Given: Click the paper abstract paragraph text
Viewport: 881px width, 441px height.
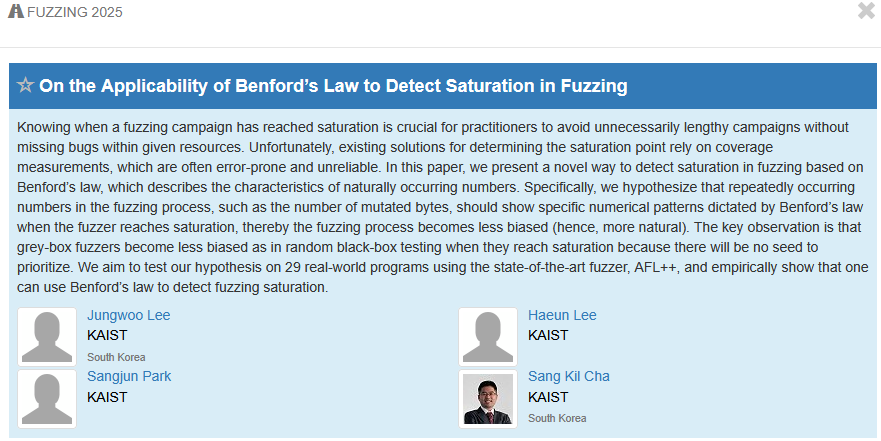Looking at the screenshot, I should coord(440,208).
